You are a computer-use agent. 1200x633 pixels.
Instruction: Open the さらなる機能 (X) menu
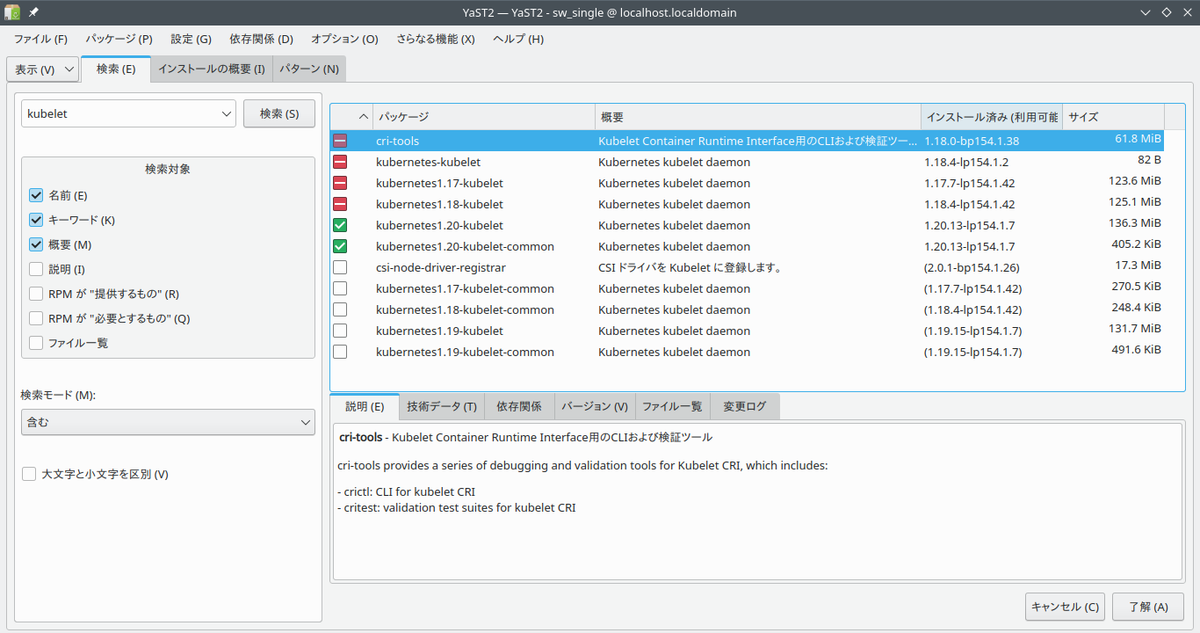point(436,39)
